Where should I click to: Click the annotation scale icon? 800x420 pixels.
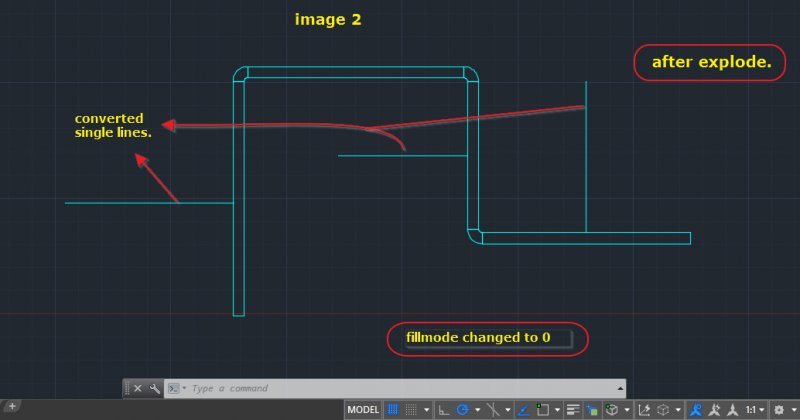[733, 410]
